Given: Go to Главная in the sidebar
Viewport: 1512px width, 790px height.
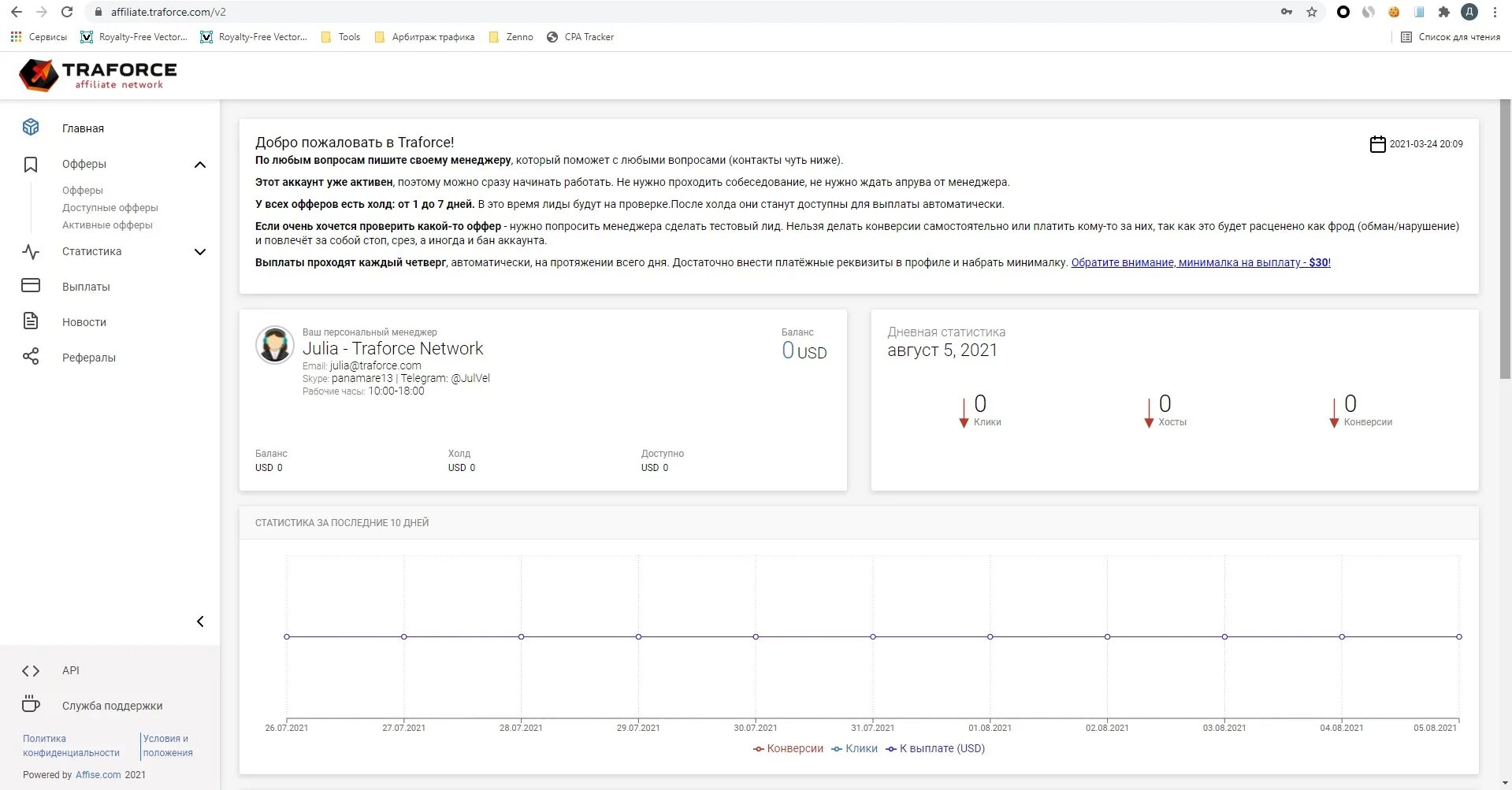Looking at the screenshot, I should tap(83, 128).
